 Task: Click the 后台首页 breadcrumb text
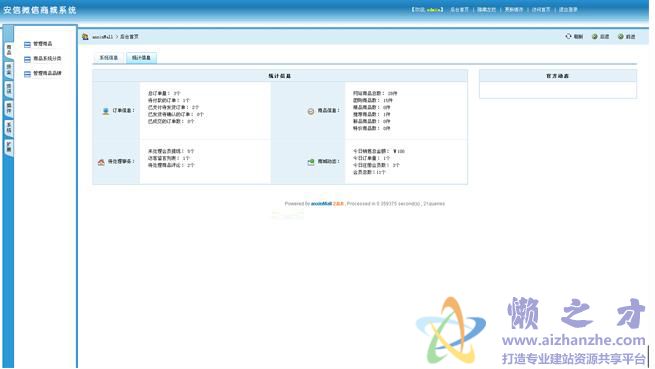[x=129, y=37]
